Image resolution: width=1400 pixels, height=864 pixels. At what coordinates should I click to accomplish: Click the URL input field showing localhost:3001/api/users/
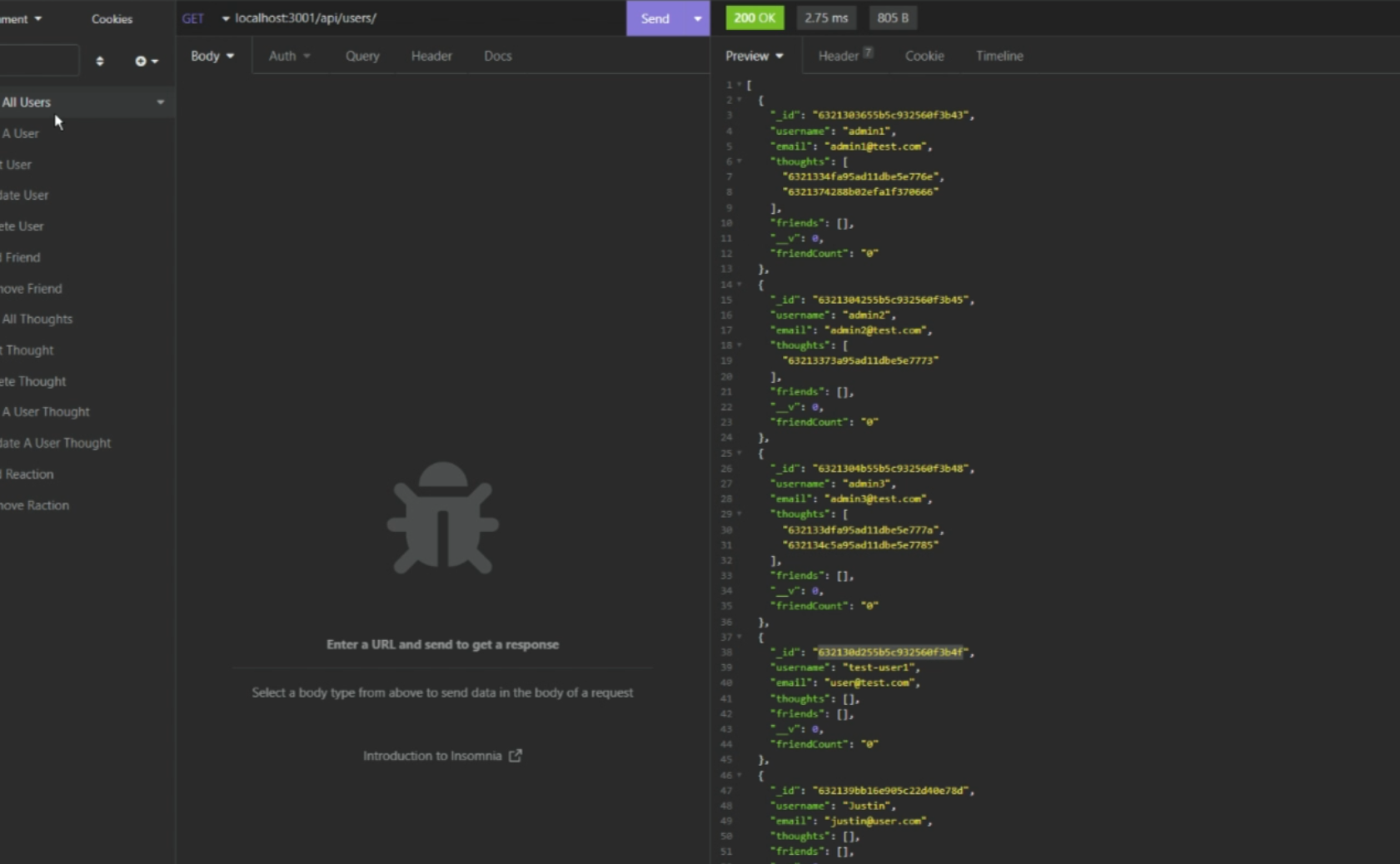pyautogui.click(x=375, y=17)
